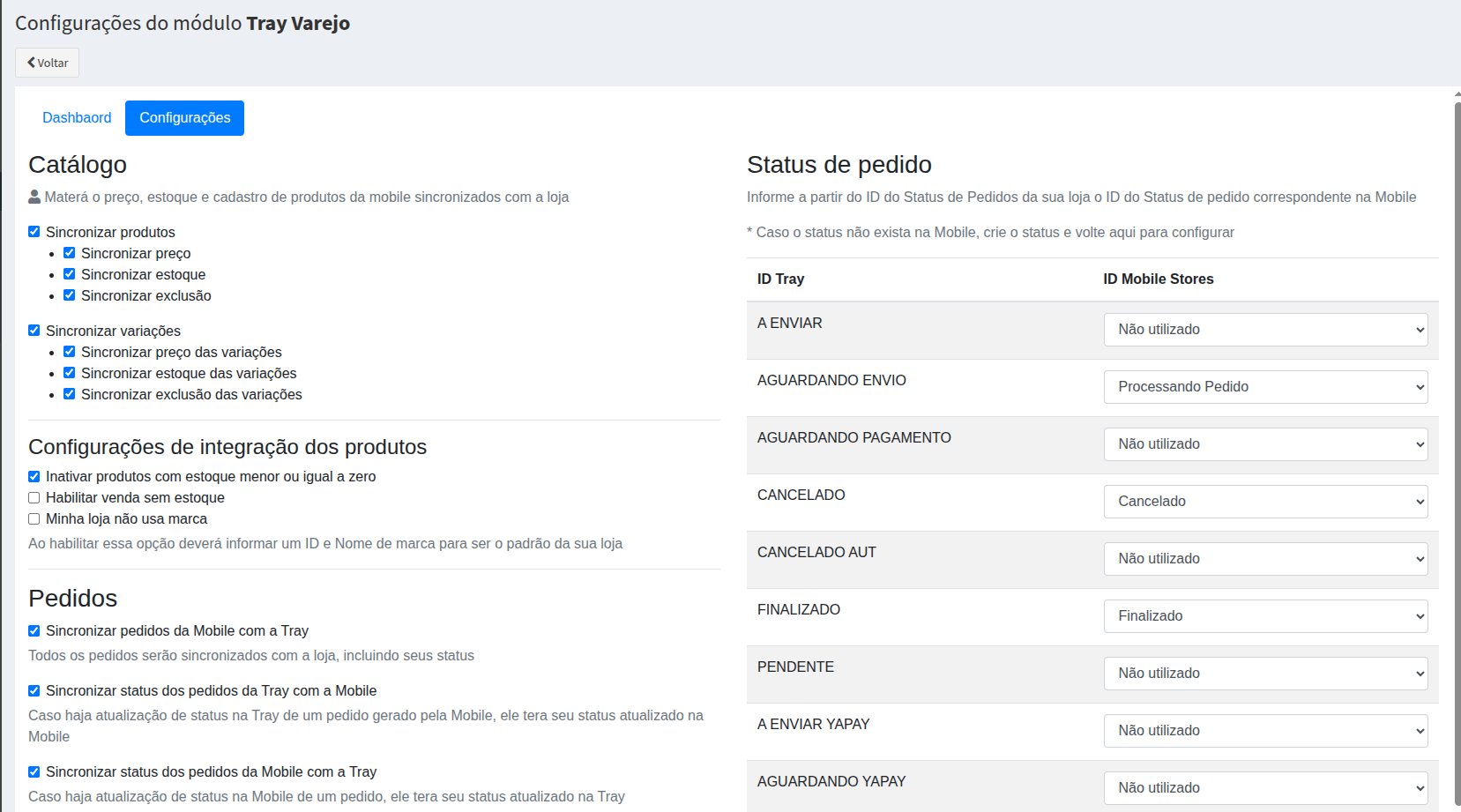Go back with the Voltar button

(x=48, y=63)
